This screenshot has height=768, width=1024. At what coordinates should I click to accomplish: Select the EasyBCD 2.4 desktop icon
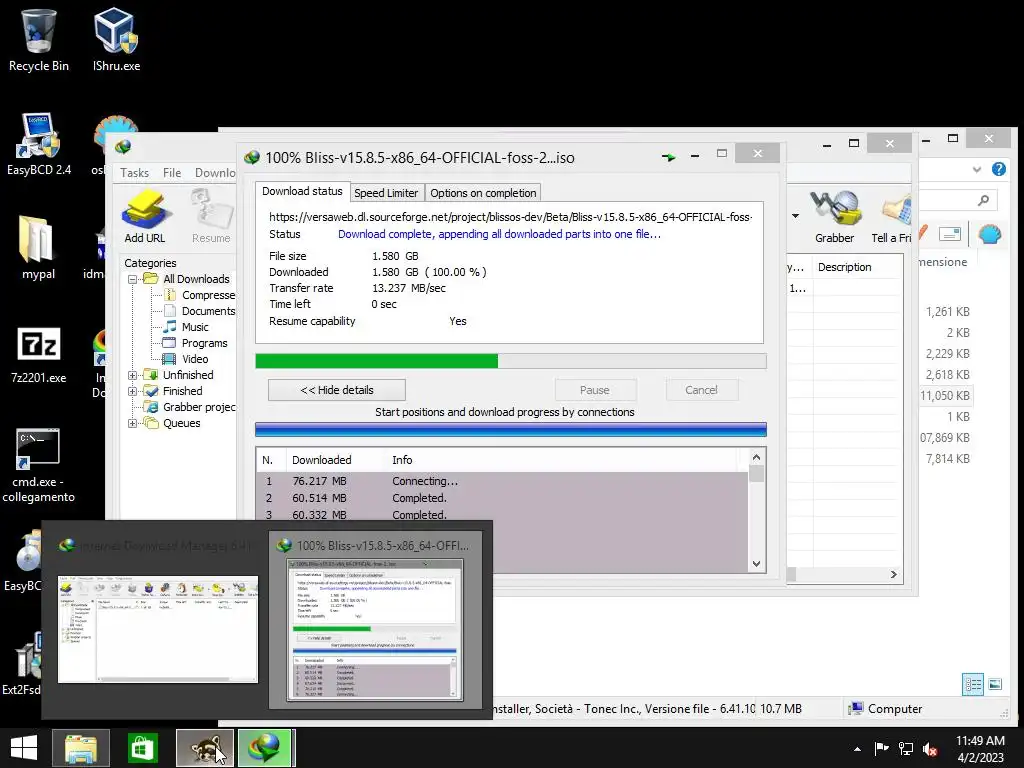[x=39, y=144]
